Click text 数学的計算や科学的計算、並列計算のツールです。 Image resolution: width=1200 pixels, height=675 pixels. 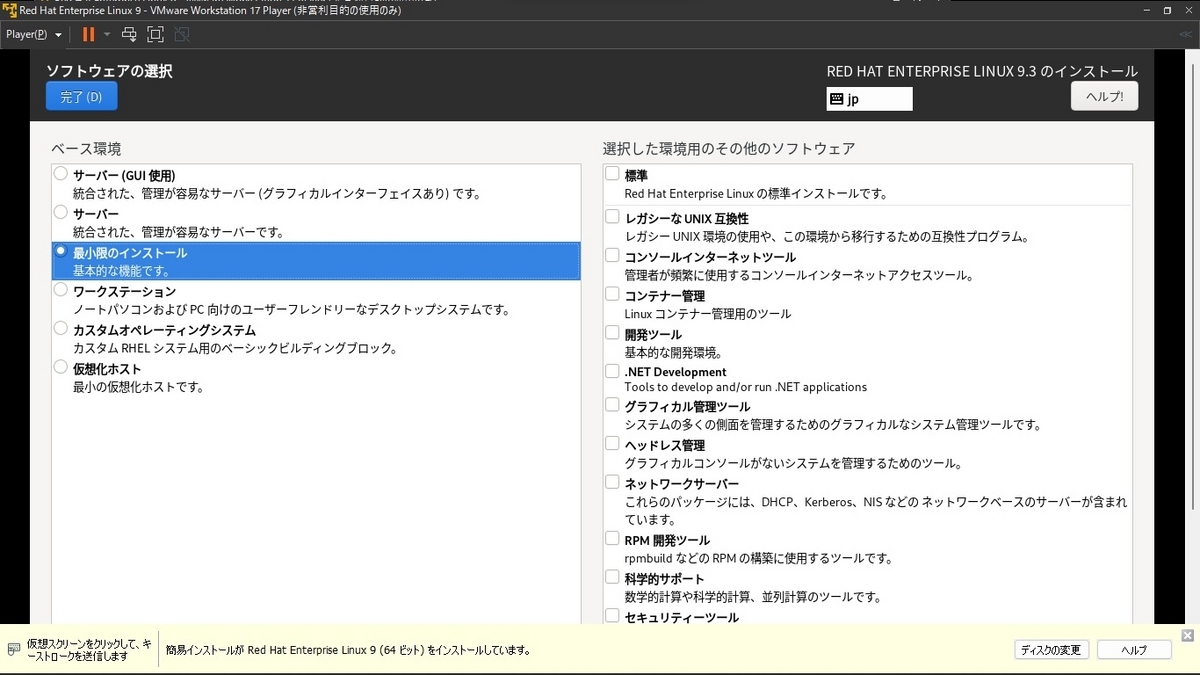[x=752, y=597]
